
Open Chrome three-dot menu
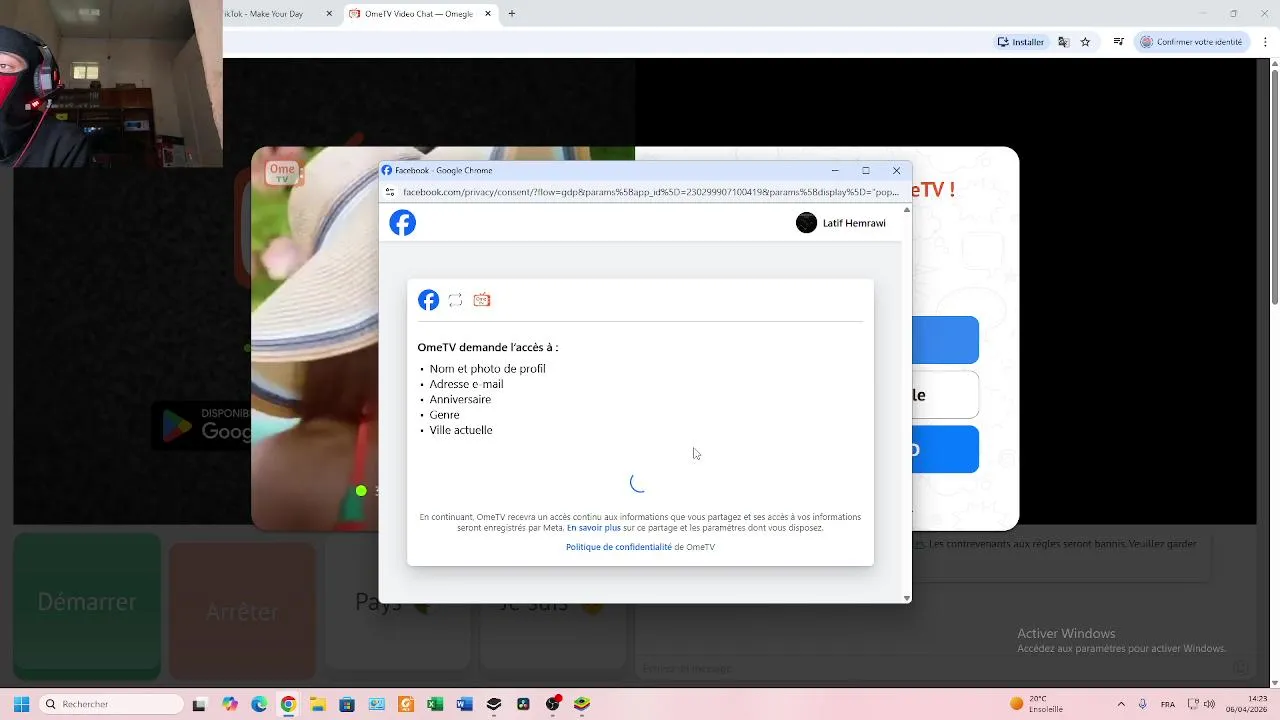point(1265,42)
